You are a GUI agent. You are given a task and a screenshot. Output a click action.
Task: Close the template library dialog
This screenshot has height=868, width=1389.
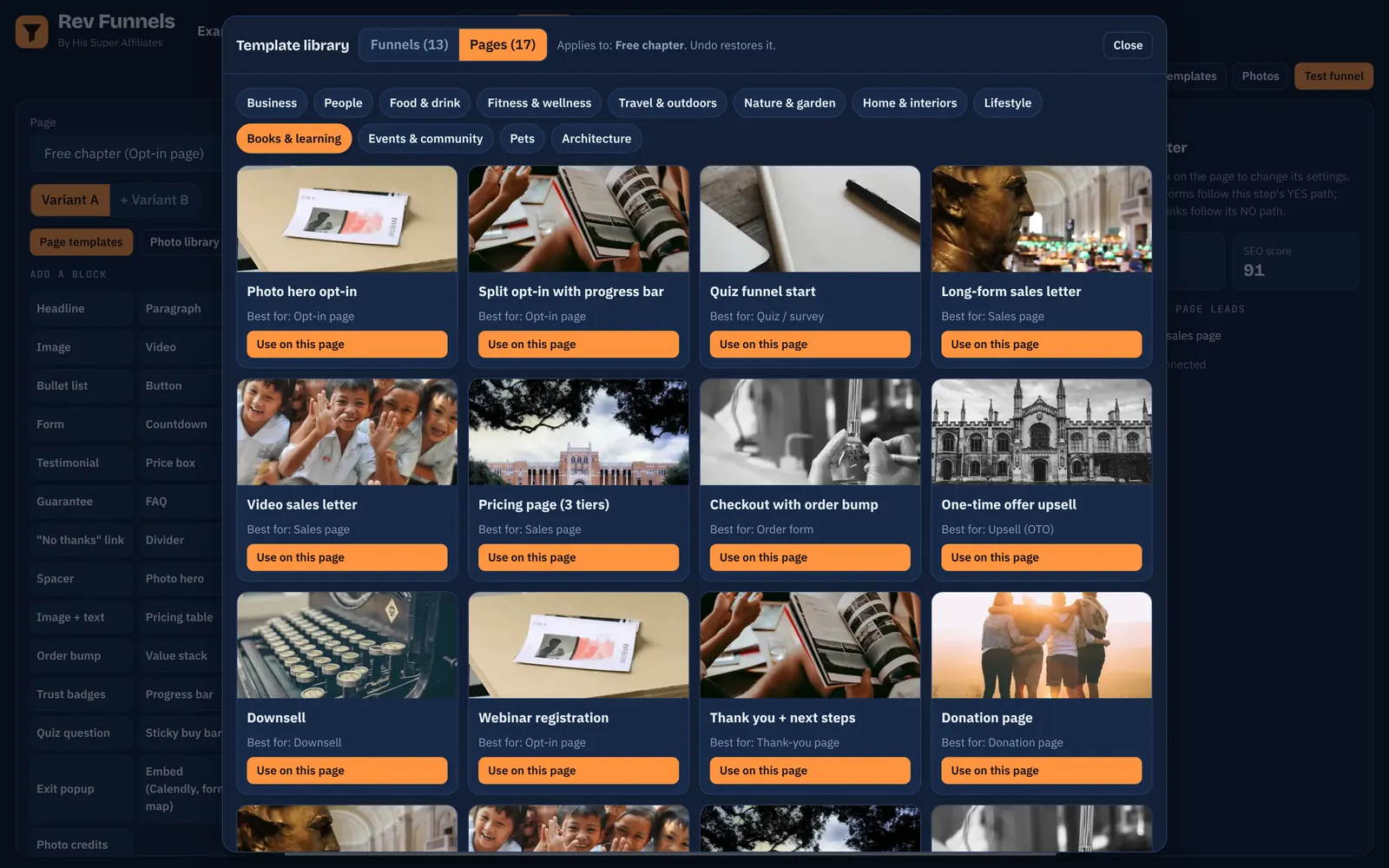click(1128, 45)
